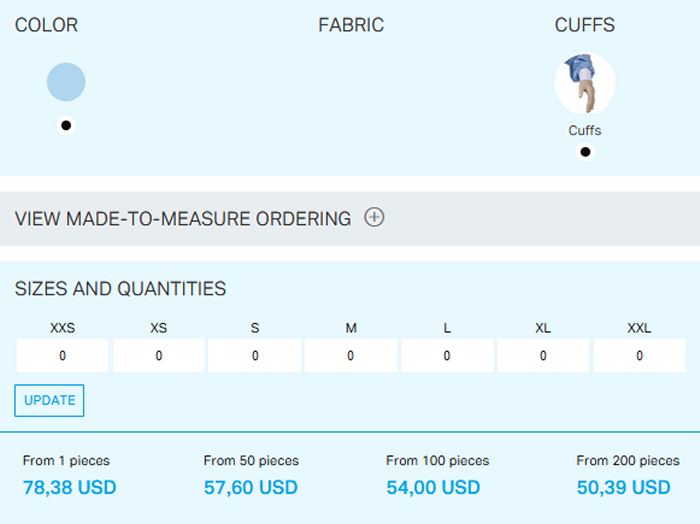Click the XS quantity field
The height and width of the screenshot is (524, 700).
coord(158,355)
